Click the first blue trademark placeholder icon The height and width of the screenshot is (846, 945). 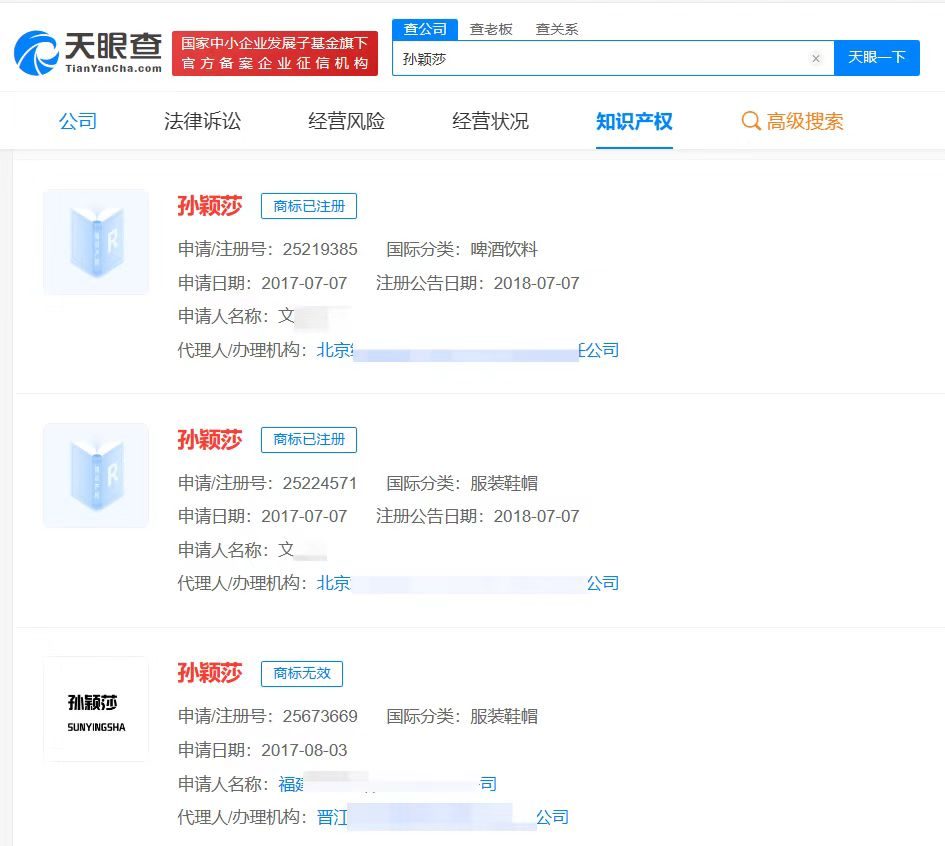95,241
